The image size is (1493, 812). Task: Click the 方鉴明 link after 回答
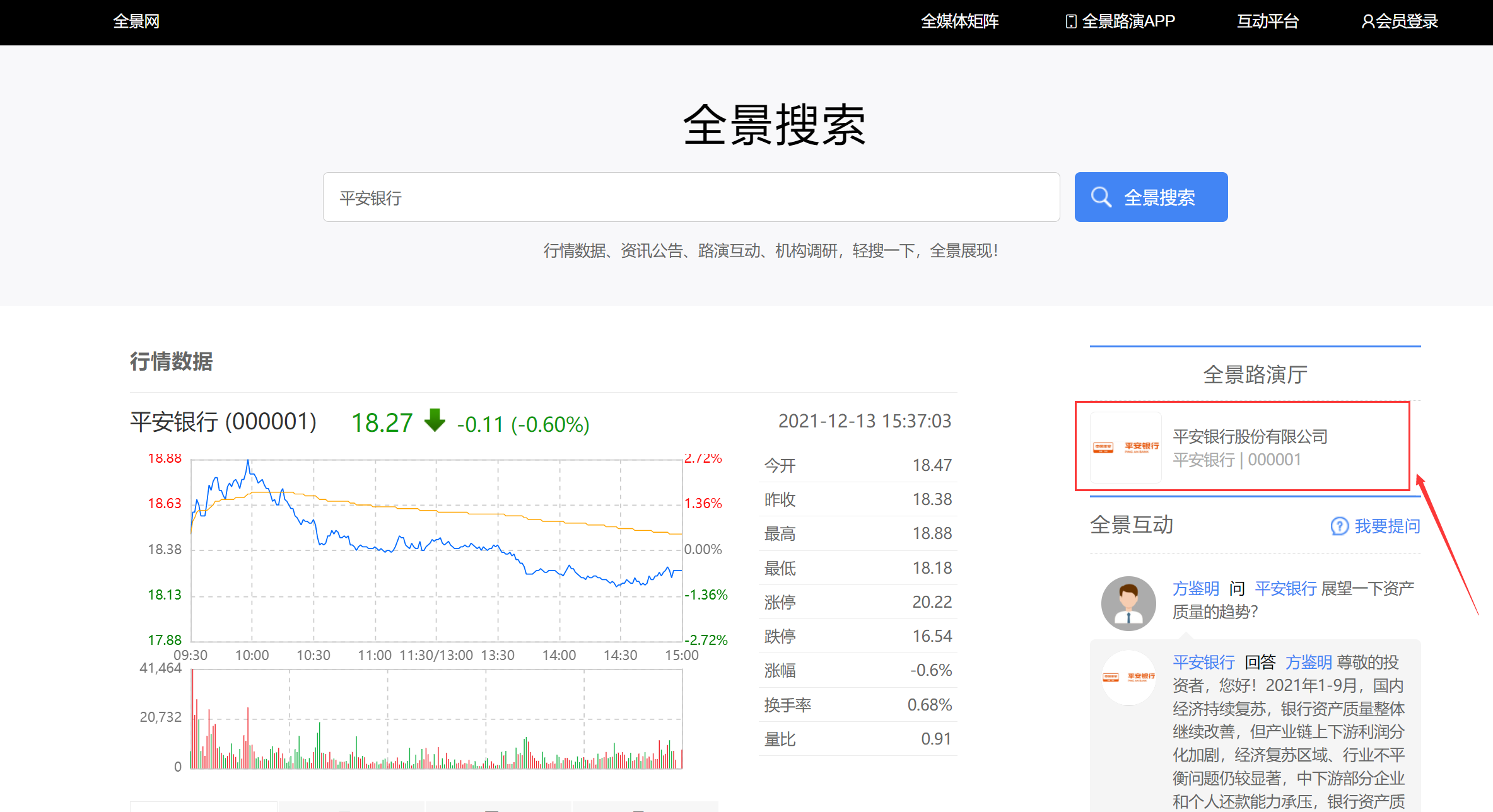(1309, 662)
